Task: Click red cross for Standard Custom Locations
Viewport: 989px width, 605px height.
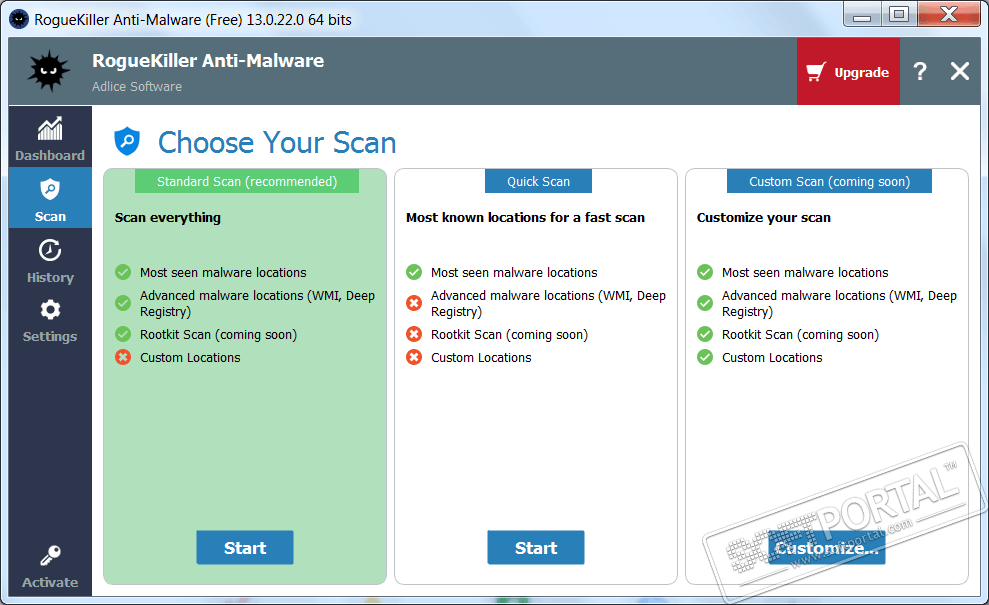Action: [123, 358]
